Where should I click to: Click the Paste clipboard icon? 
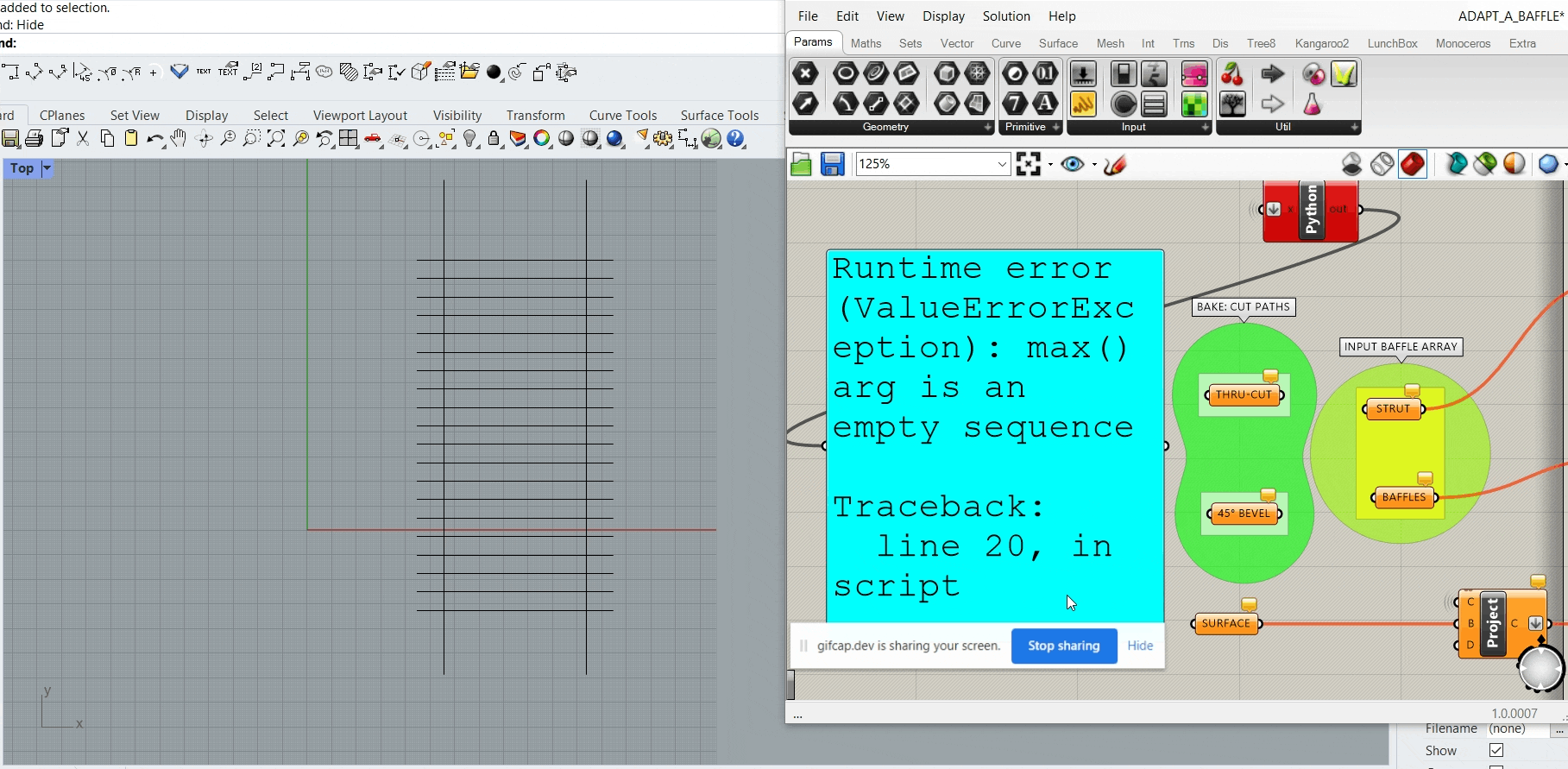tap(131, 138)
